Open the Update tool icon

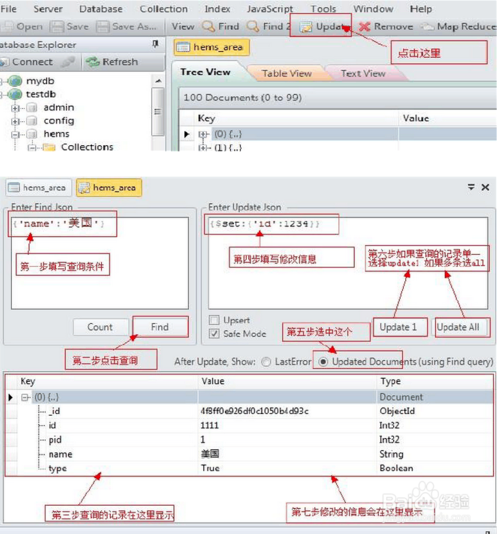306,27
